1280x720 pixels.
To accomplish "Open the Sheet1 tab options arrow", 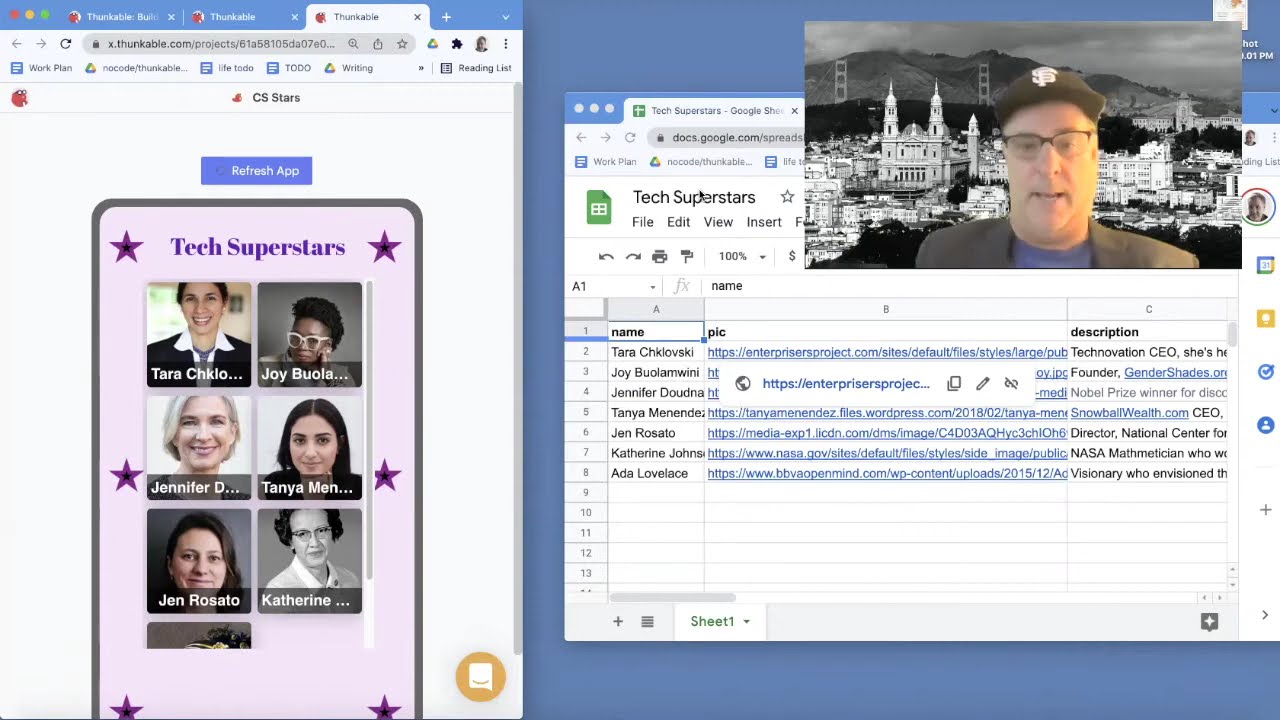I will [x=746, y=622].
